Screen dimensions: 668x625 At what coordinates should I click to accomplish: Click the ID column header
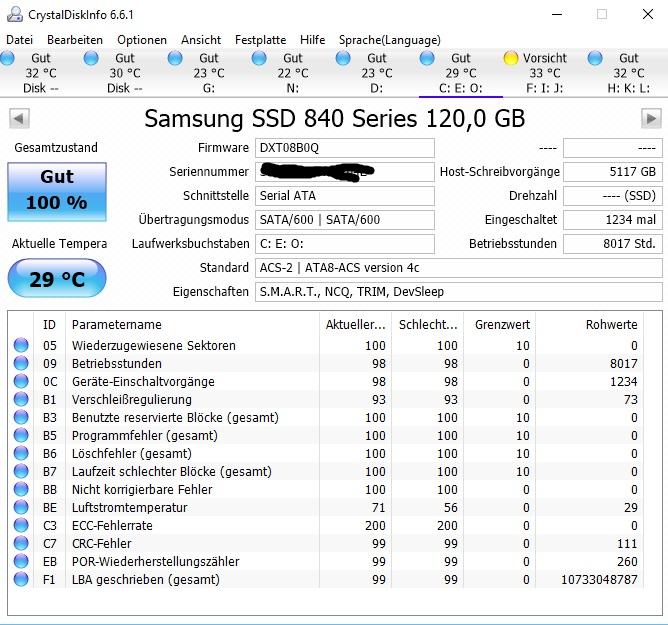point(49,325)
